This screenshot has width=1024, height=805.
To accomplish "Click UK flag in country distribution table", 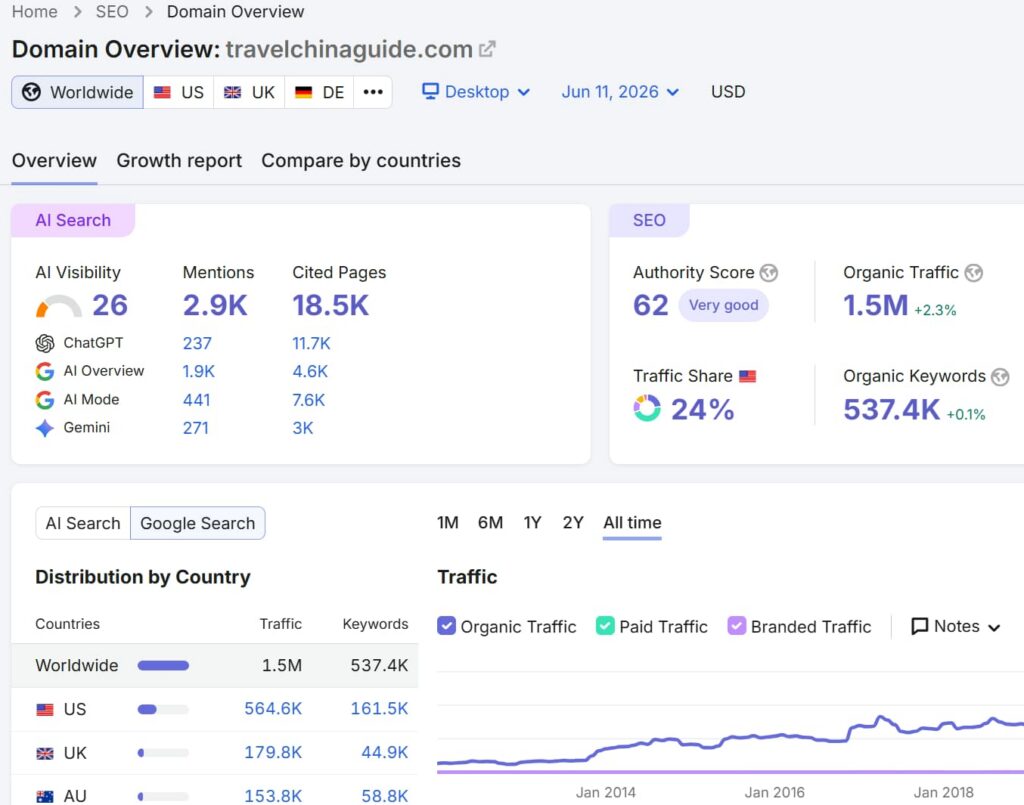I will coord(45,753).
